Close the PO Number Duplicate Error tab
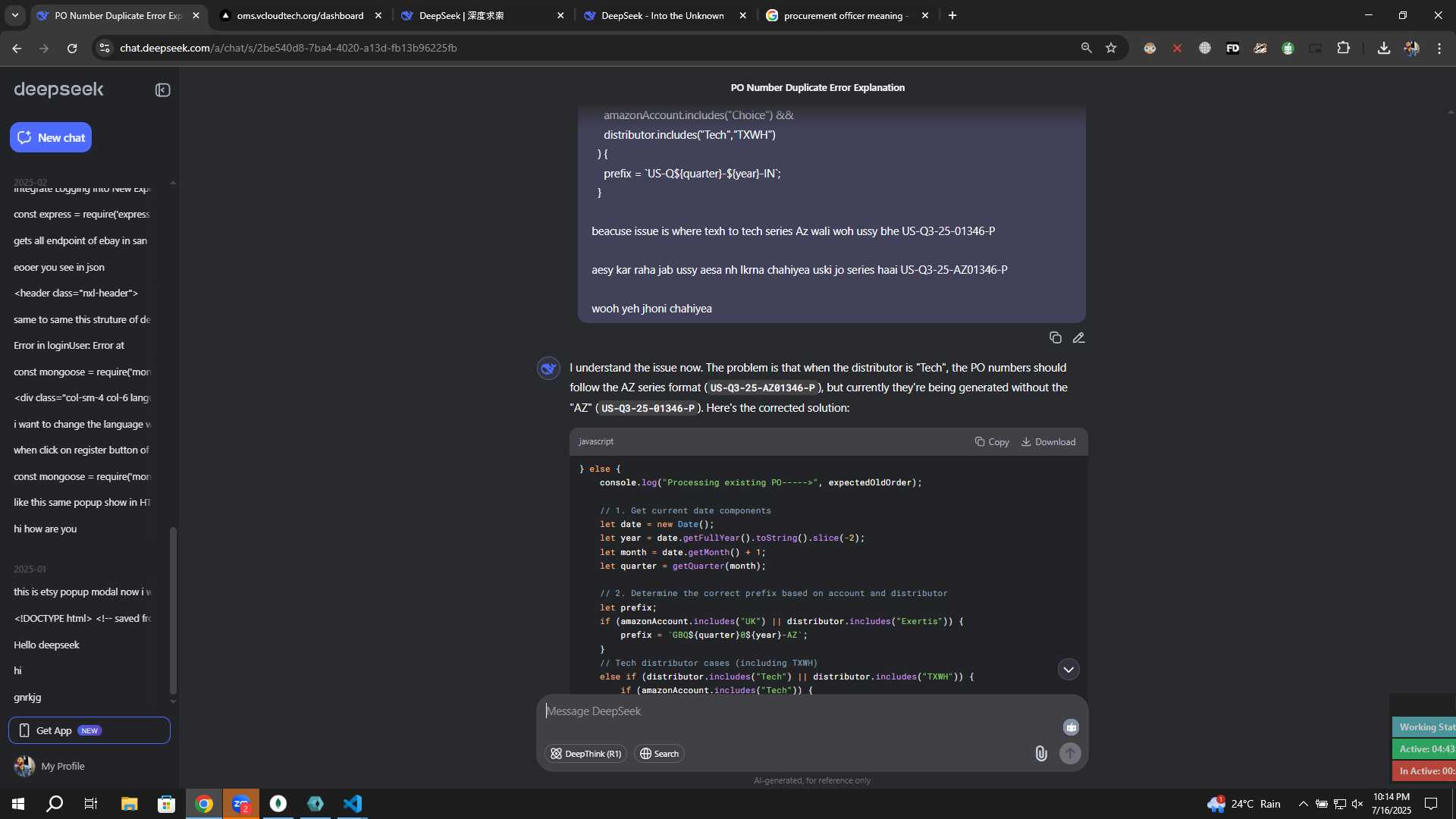This screenshot has height=819, width=1456. point(196,15)
